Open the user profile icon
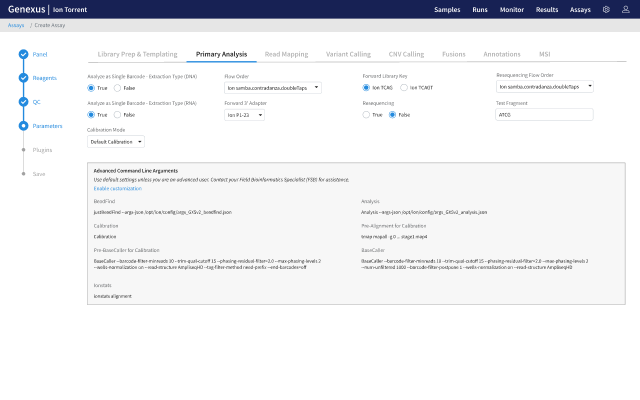This screenshot has width=640, height=400. [625, 9]
